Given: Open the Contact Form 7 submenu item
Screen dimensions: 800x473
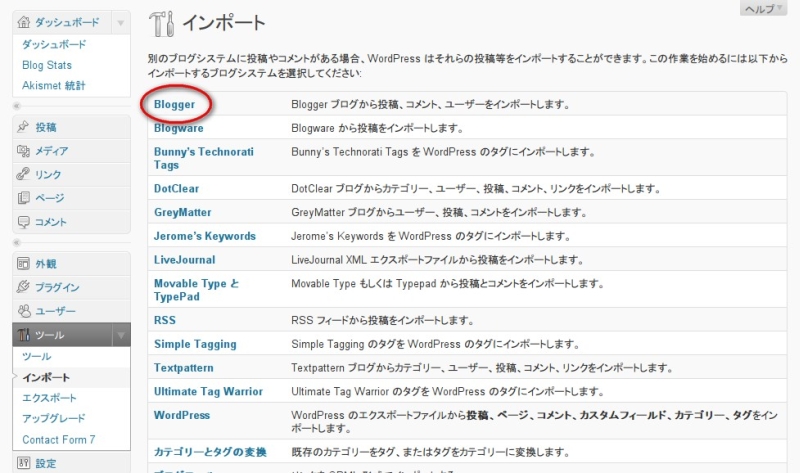Looking at the screenshot, I should 59,439.
